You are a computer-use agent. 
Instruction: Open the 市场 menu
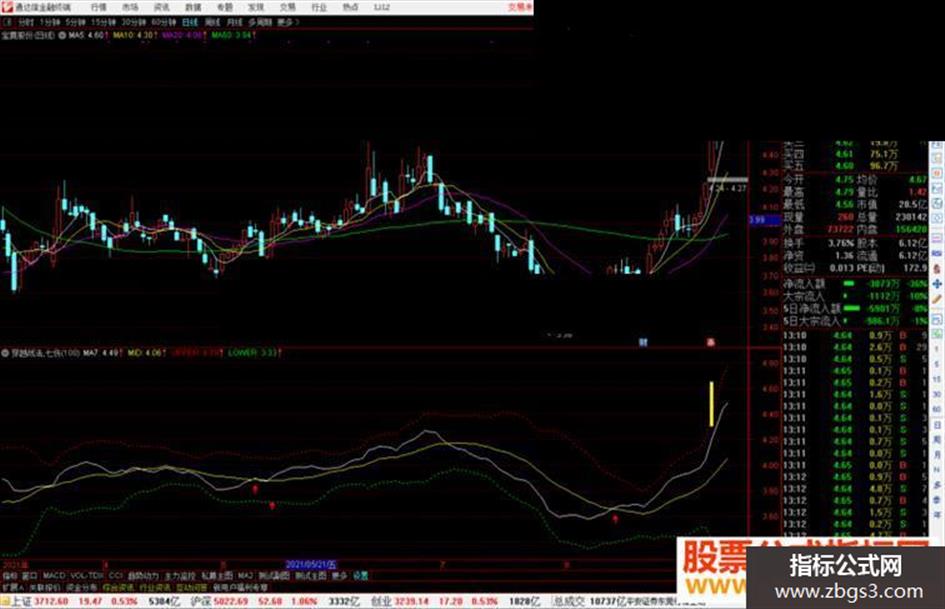130,7
